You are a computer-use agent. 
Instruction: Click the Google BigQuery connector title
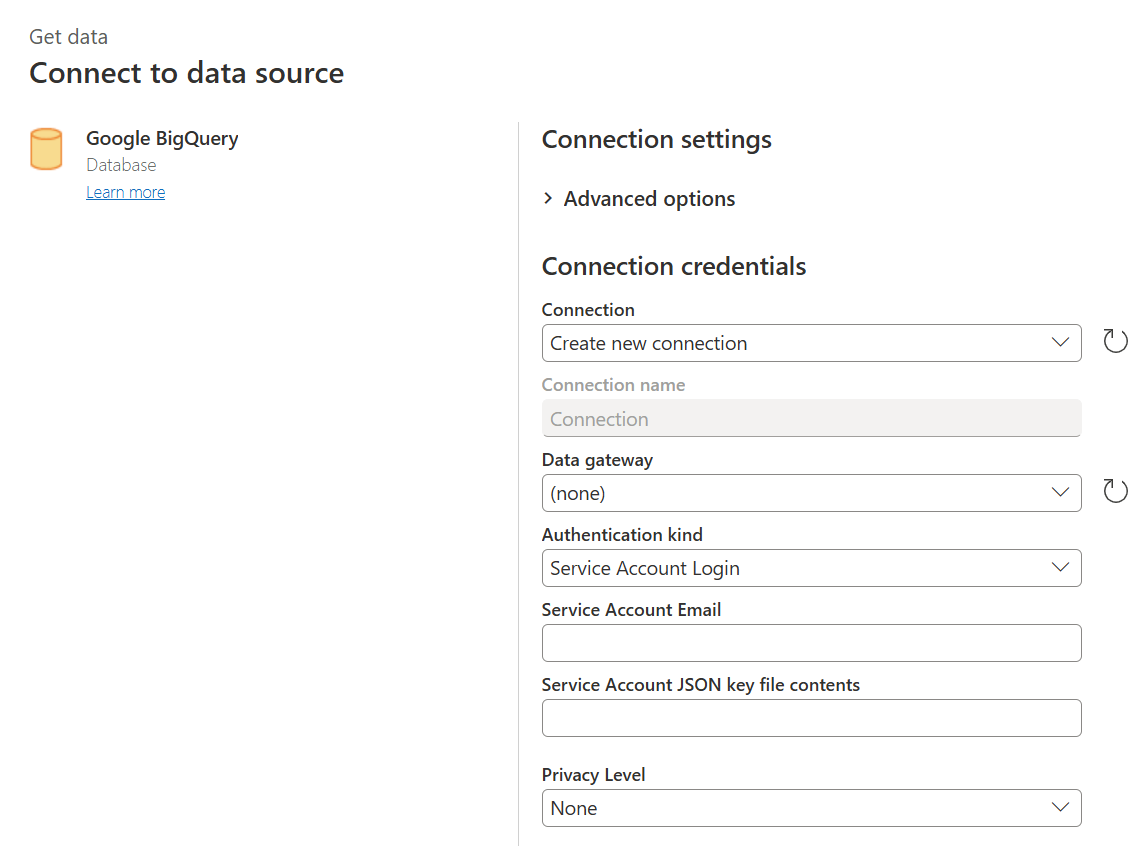click(162, 139)
